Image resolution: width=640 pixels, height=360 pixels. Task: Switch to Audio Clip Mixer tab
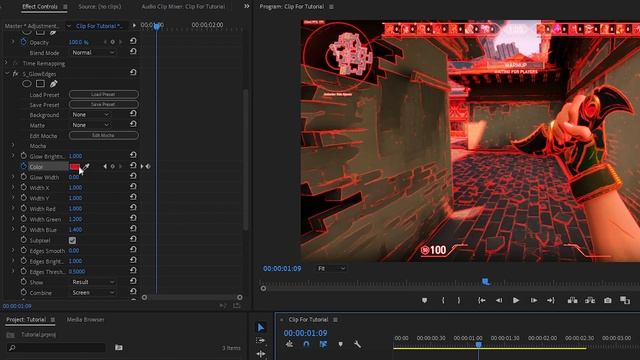[x=183, y=7]
